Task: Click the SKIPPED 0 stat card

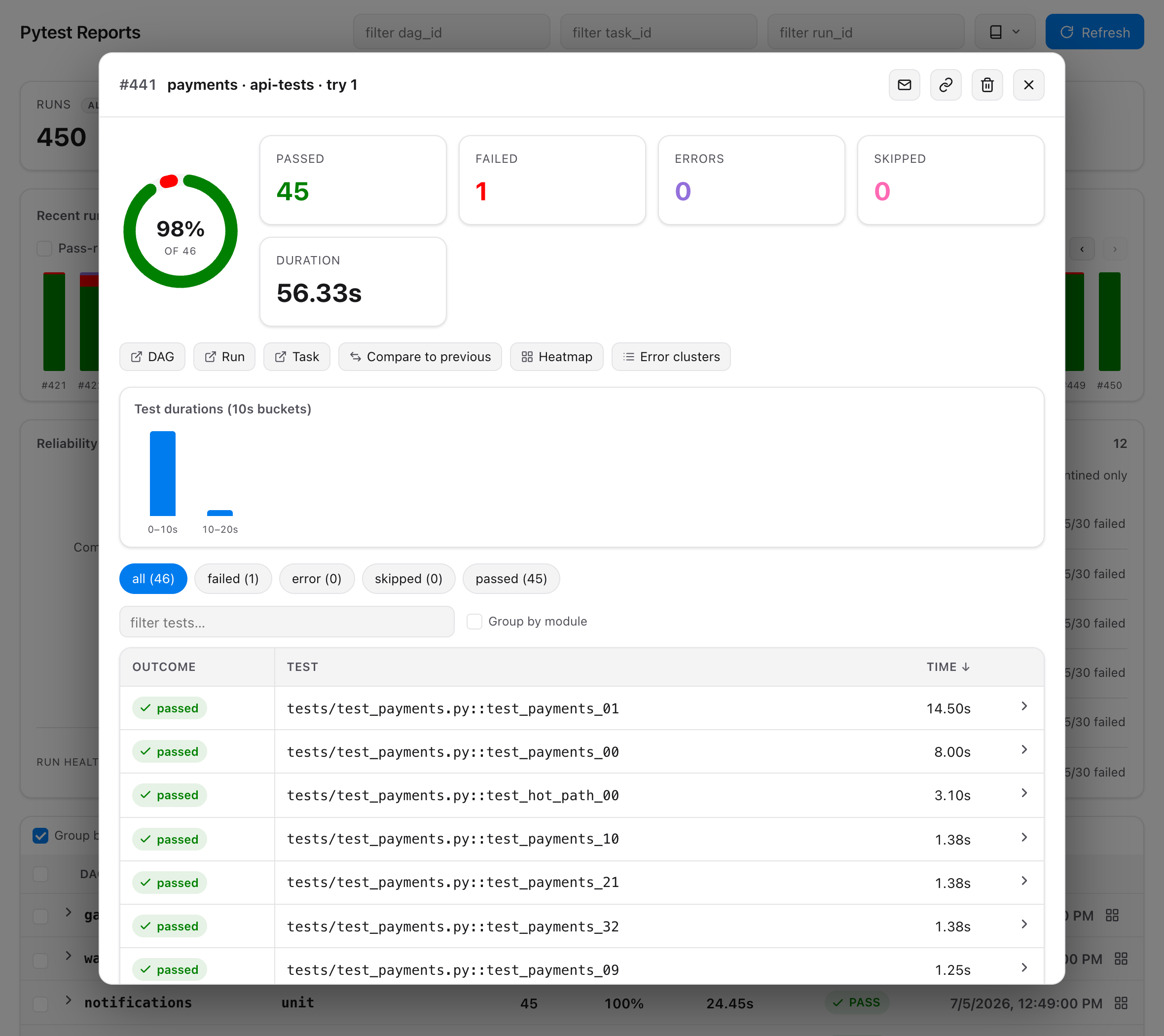Action: point(951,180)
